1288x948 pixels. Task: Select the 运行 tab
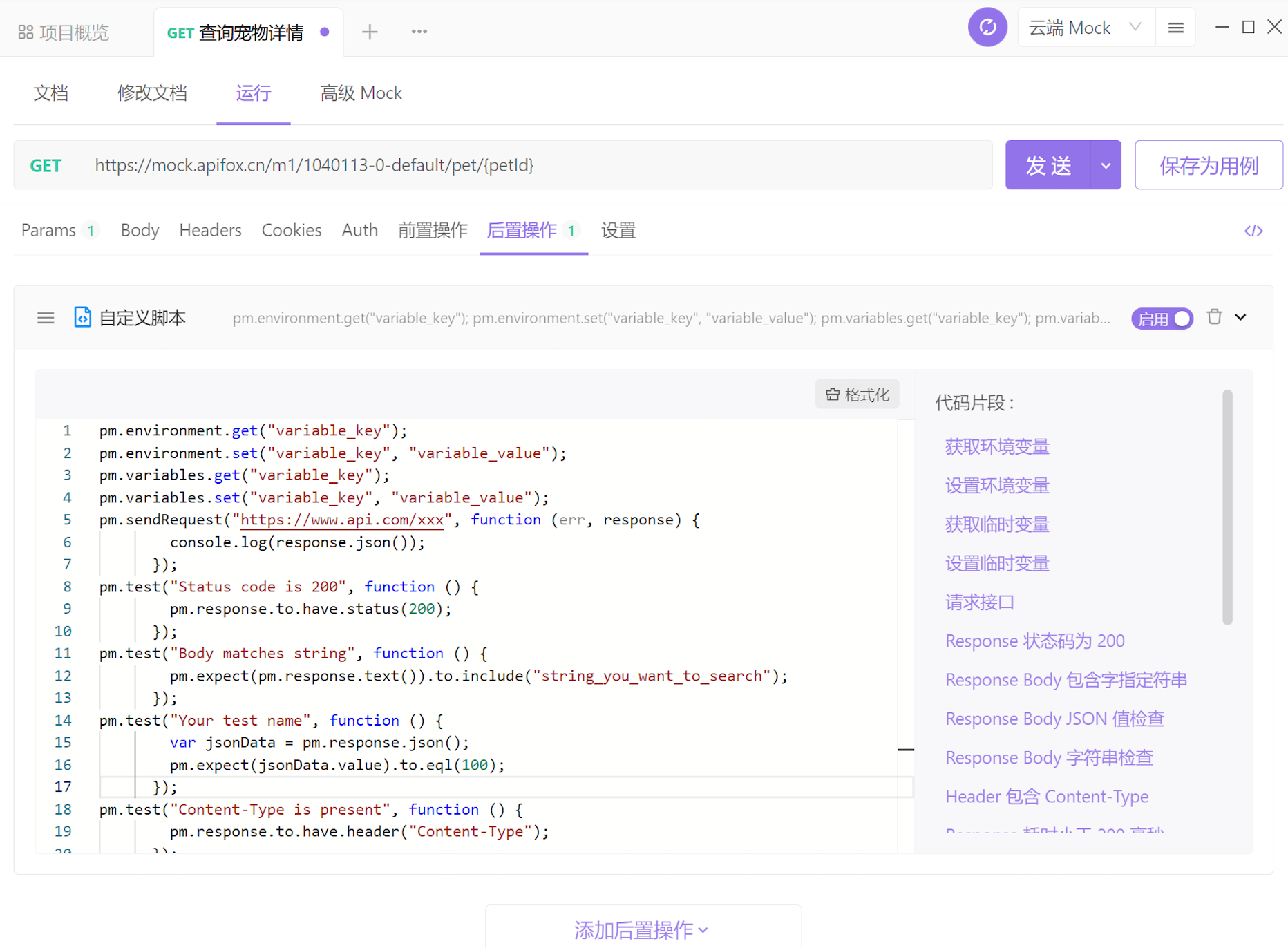[254, 93]
